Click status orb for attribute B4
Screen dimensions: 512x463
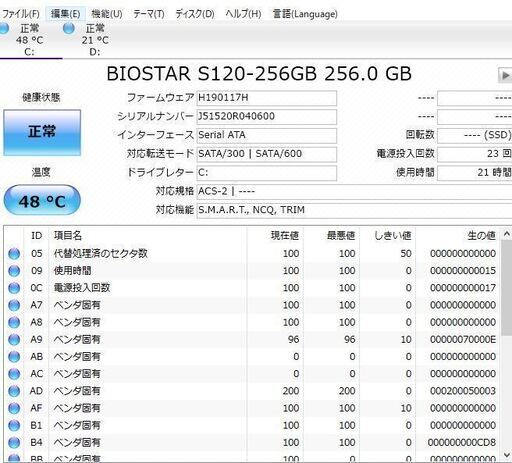click(x=14, y=443)
